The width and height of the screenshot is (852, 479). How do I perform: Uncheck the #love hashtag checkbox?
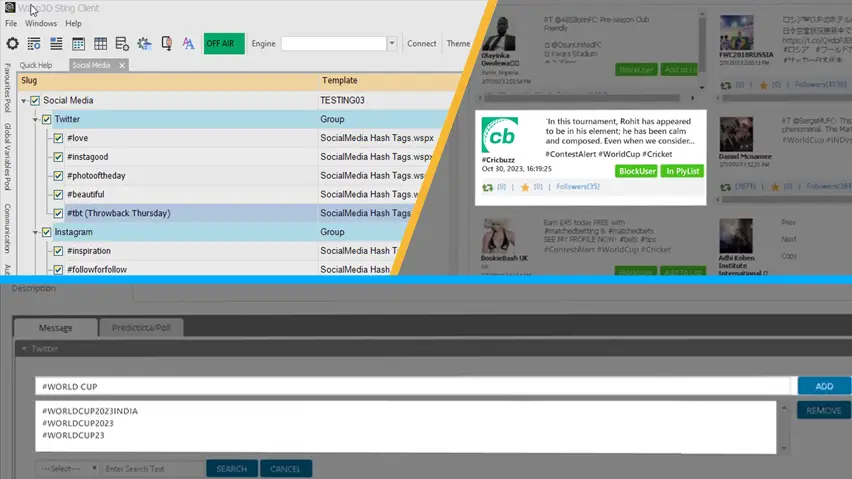coord(59,138)
